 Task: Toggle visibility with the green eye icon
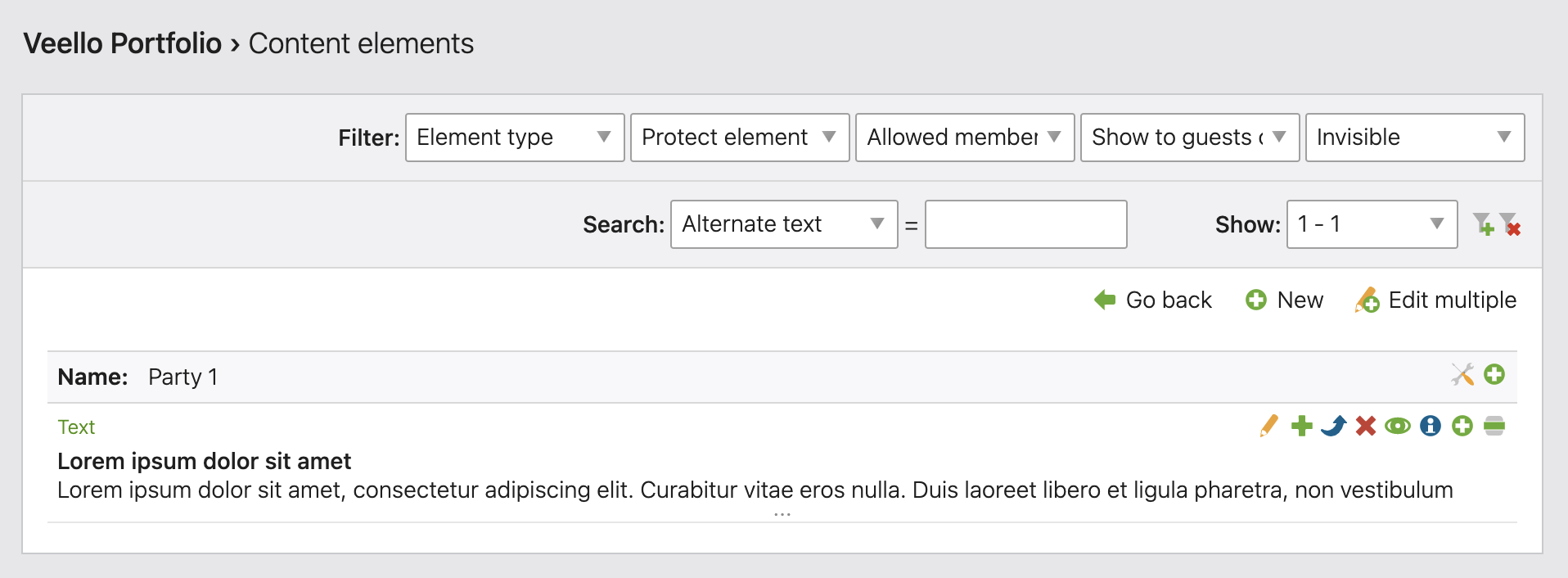tap(1398, 426)
